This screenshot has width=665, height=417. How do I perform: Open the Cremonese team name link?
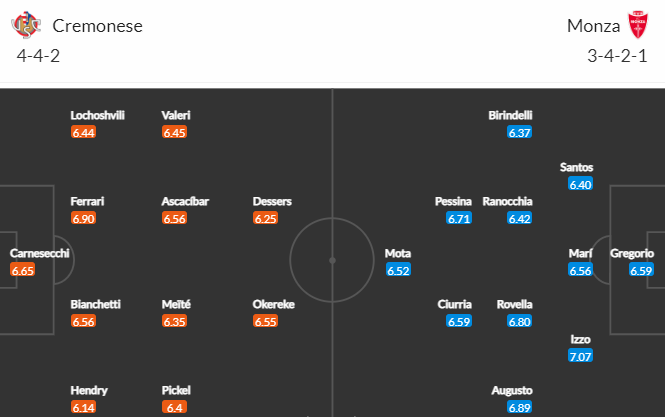click(x=98, y=26)
